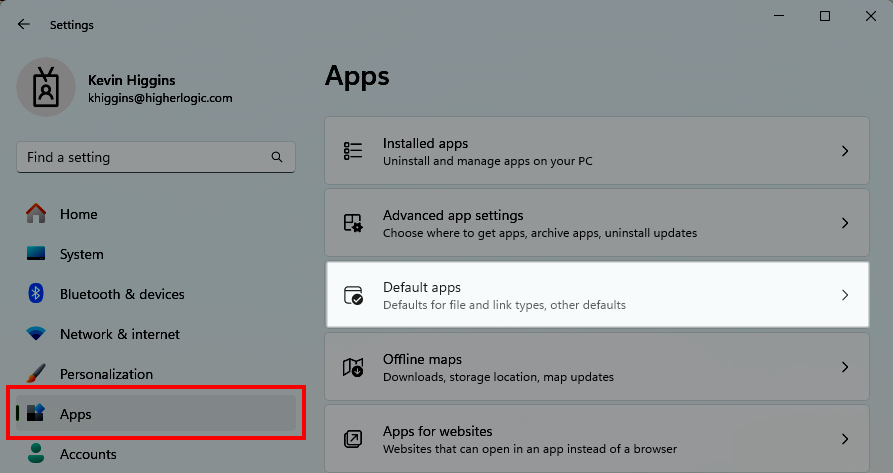The width and height of the screenshot is (893, 473).
Task: Click the Accounts person icon
Action: pos(37,454)
